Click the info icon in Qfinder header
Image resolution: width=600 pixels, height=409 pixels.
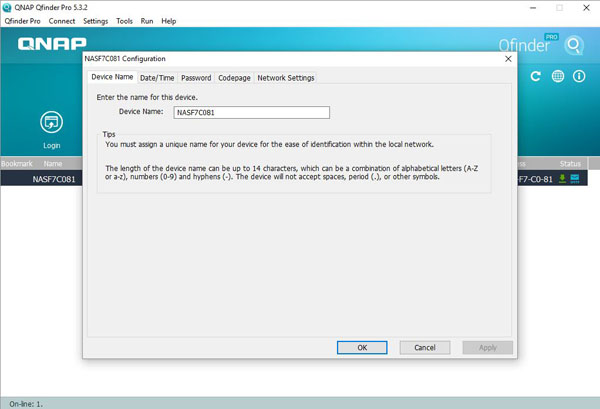tap(579, 76)
